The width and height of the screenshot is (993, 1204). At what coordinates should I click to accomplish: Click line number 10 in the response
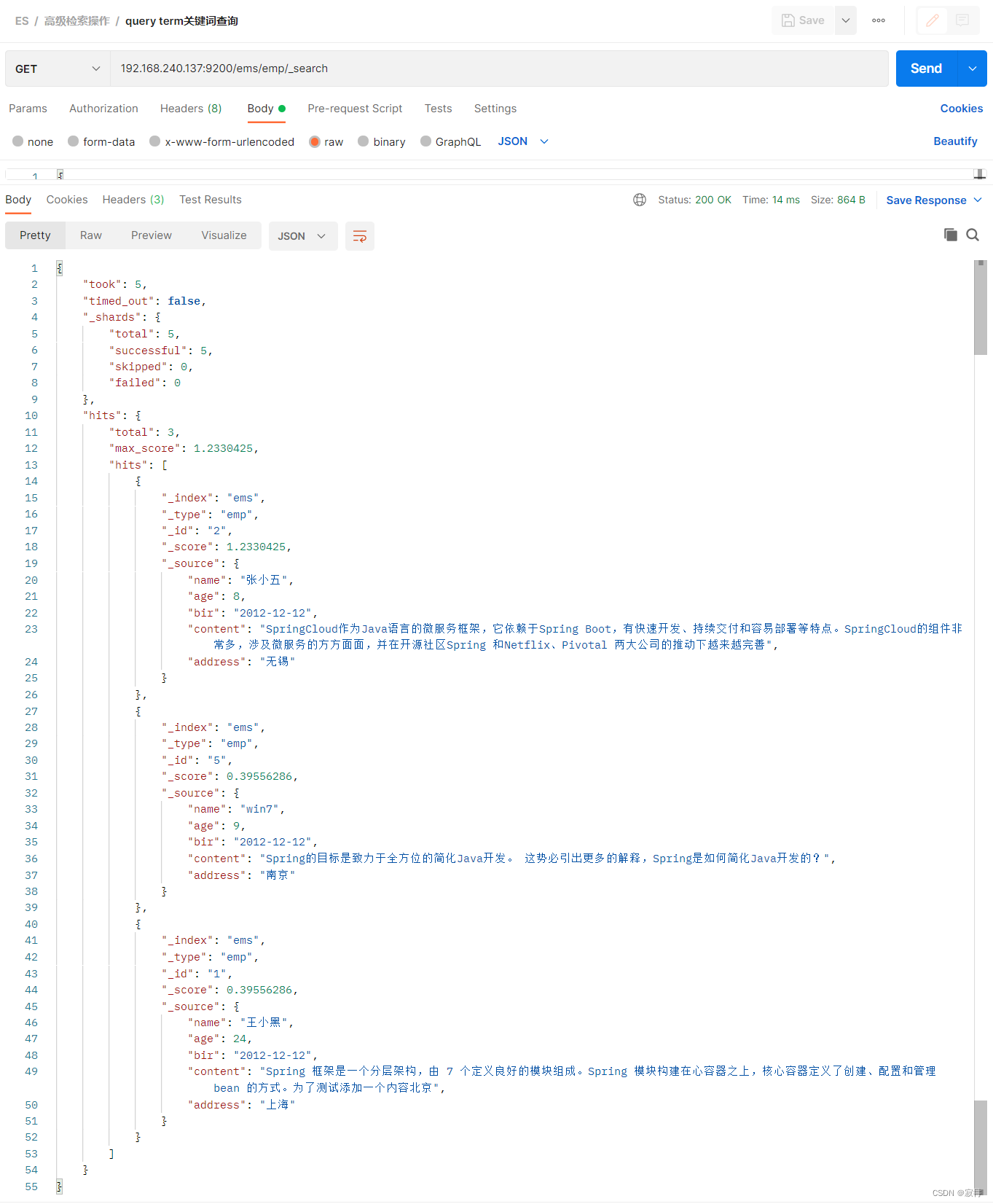coord(31,415)
